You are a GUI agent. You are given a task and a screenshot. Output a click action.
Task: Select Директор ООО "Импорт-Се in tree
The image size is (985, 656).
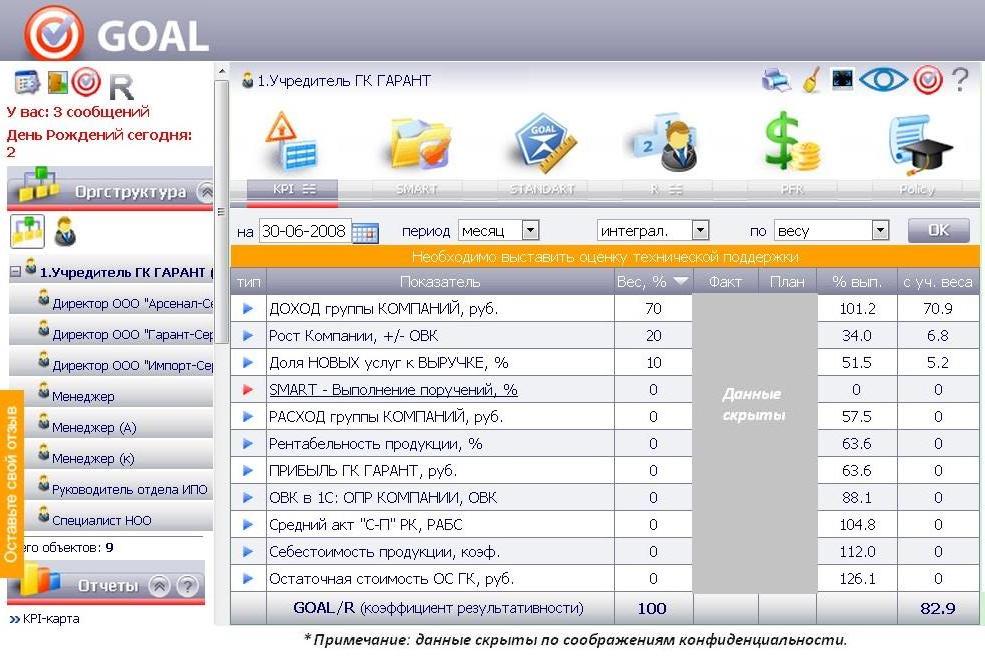[x=111, y=364]
